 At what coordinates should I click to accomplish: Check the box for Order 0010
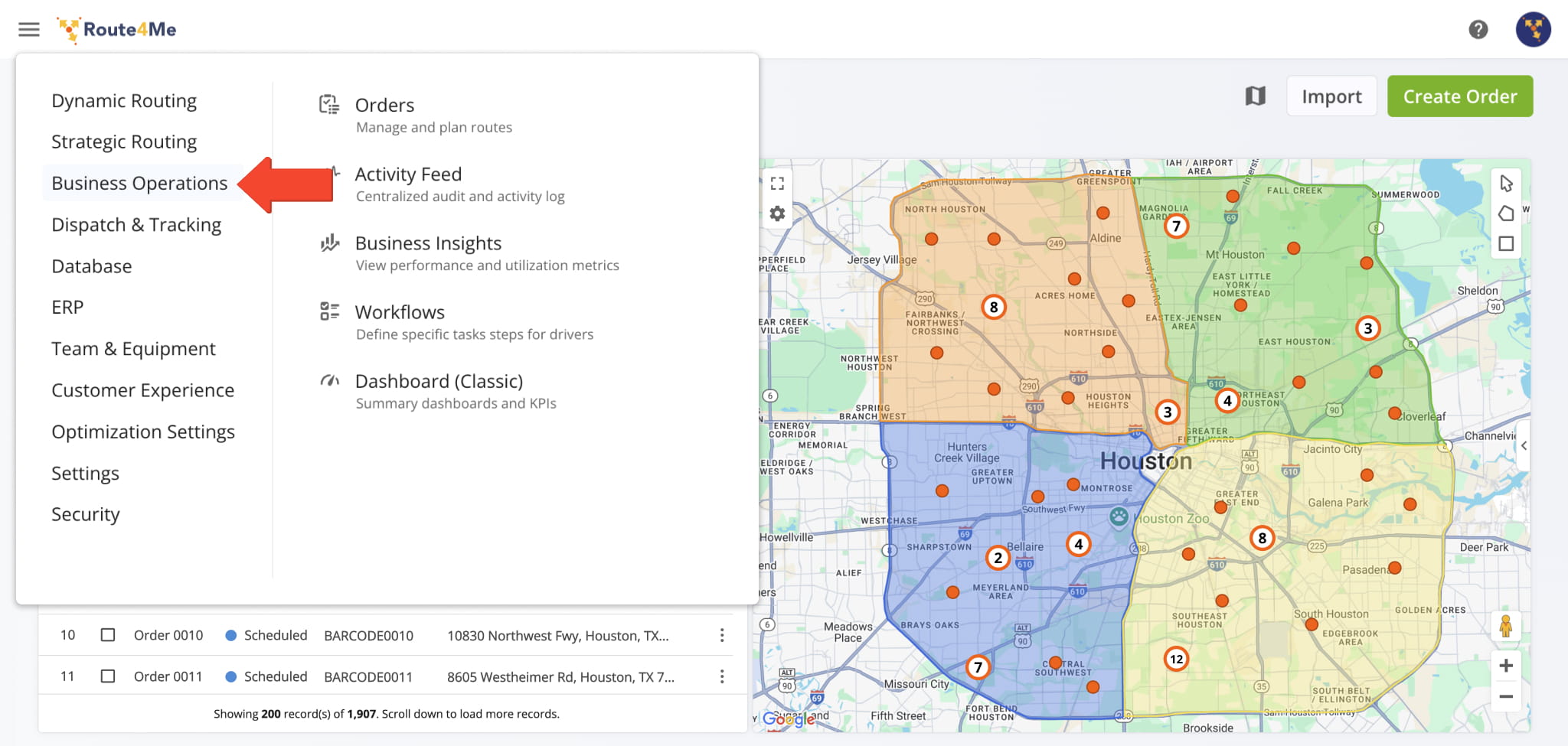tap(108, 635)
